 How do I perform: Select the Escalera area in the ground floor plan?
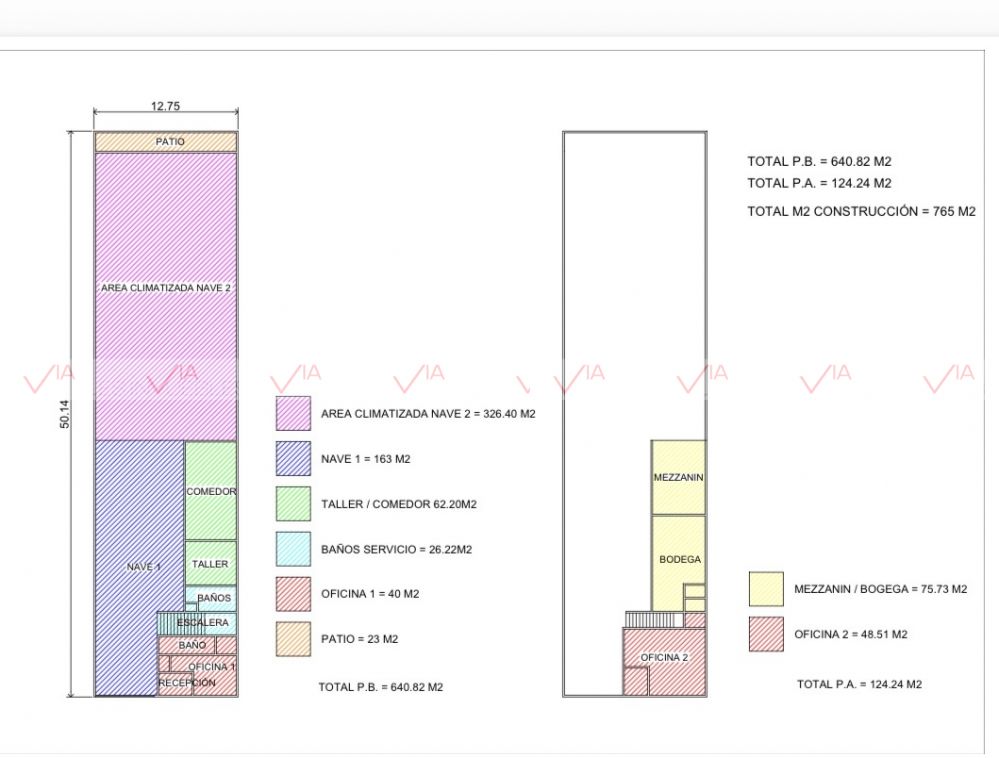coord(202,623)
